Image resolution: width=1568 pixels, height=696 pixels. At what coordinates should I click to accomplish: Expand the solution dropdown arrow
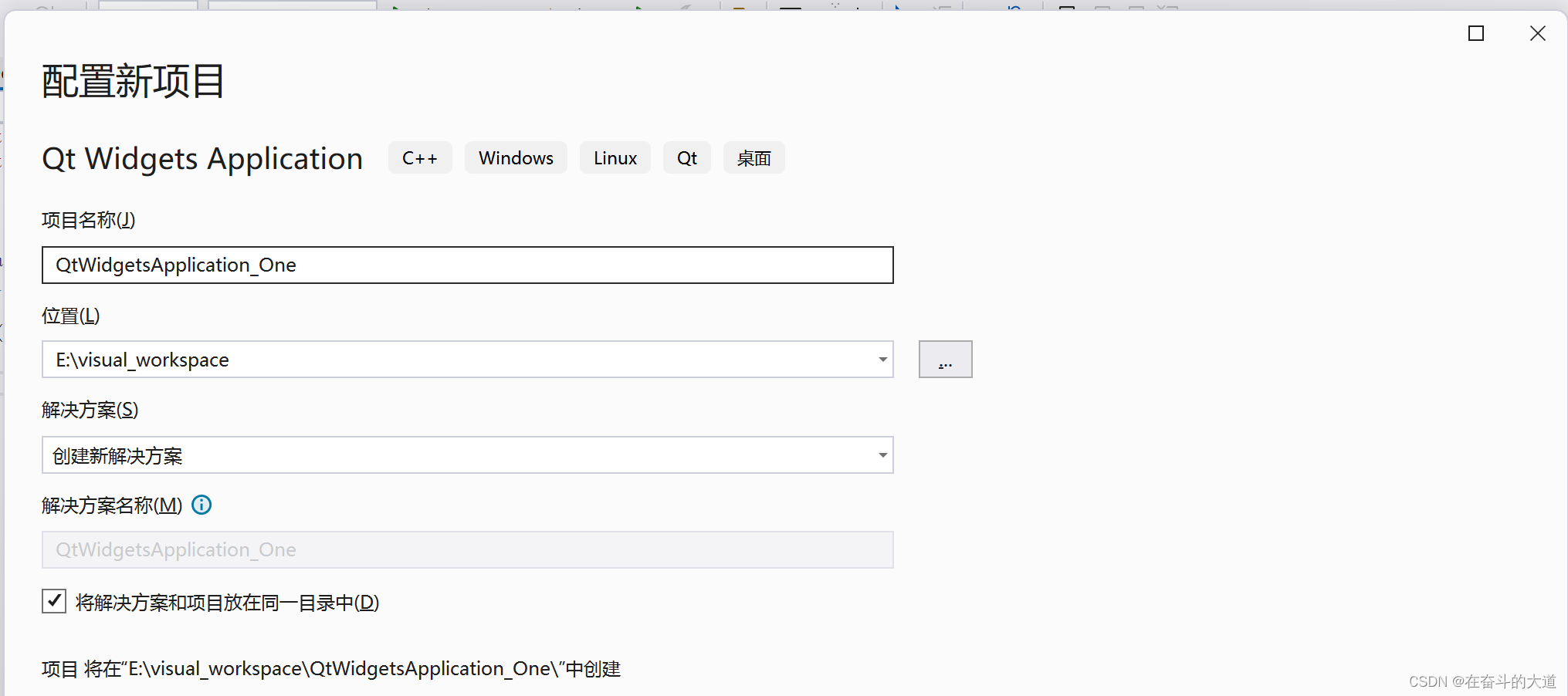(882, 455)
